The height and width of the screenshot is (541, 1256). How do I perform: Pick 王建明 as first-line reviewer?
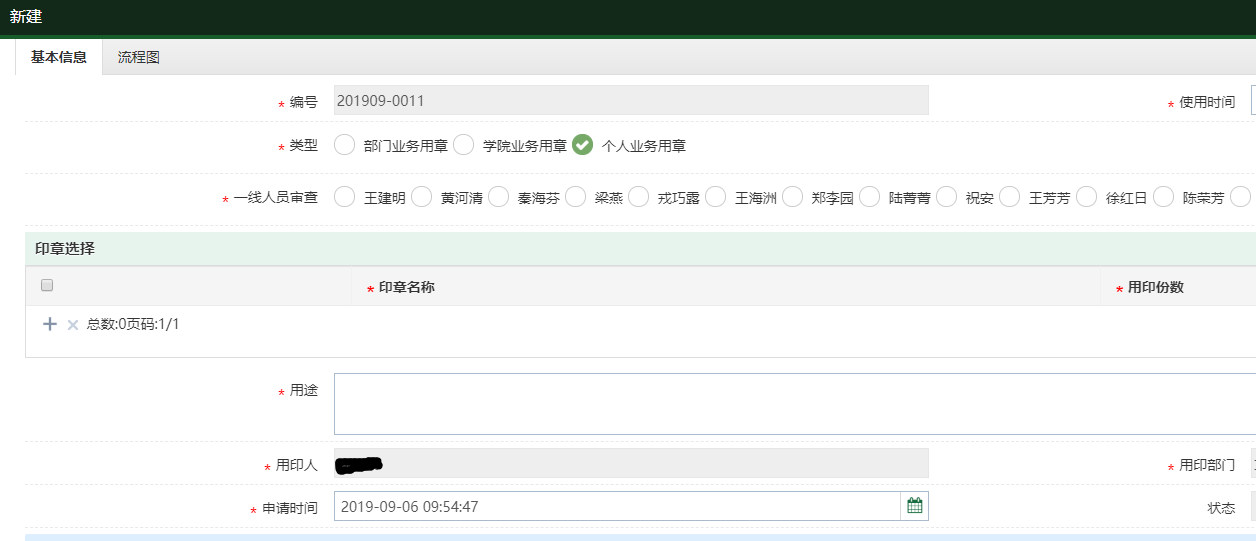pos(344,197)
